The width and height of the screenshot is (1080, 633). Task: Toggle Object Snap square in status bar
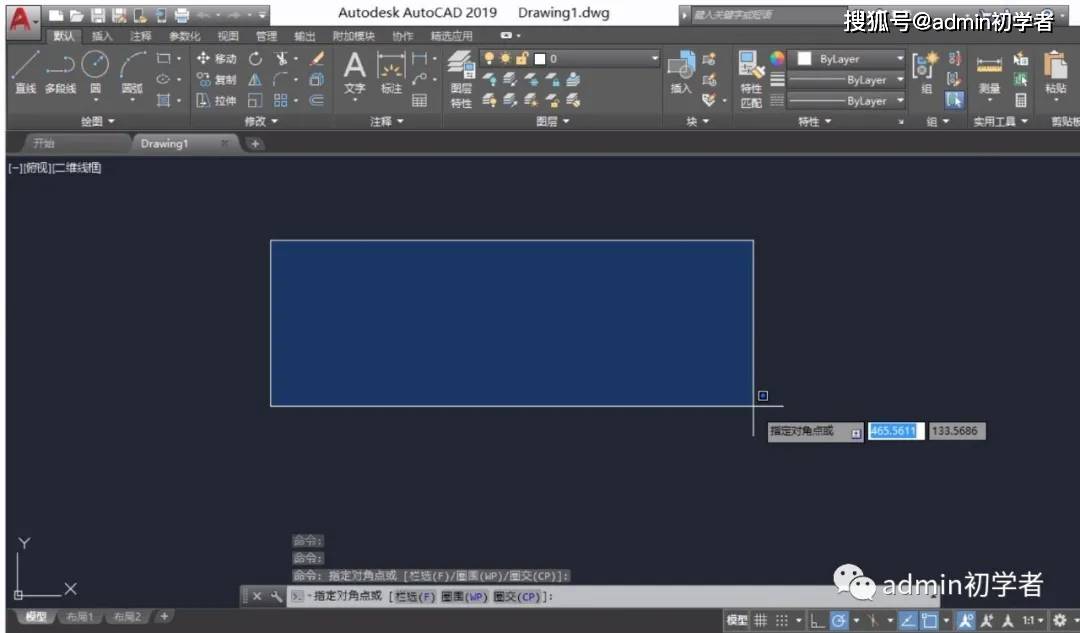929,620
